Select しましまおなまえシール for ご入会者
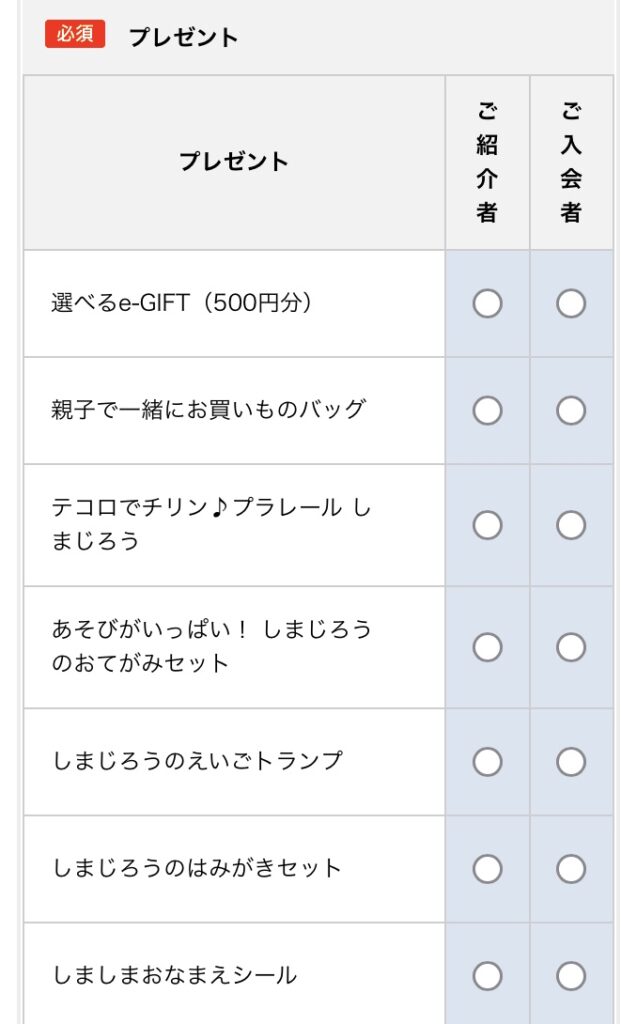The height and width of the screenshot is (1024, 621). 571,975
